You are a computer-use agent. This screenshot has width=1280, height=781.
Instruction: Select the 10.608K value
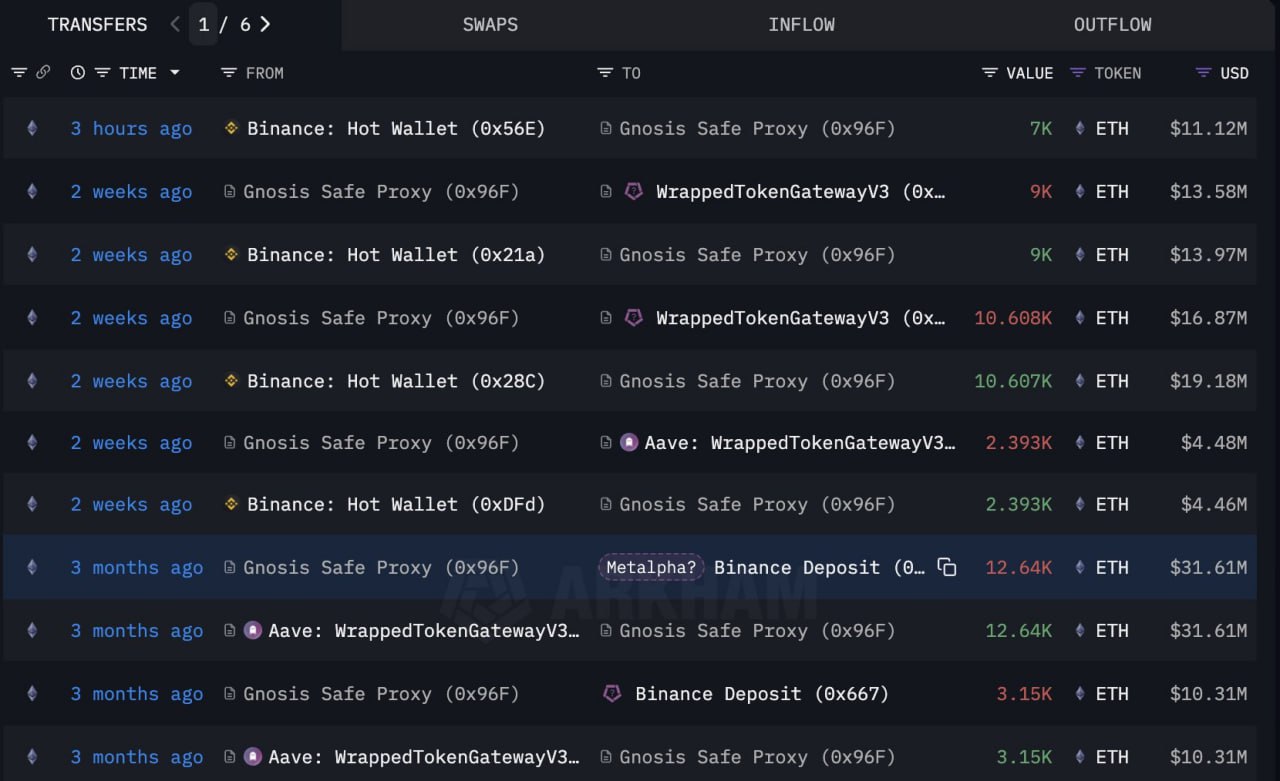point(1013,318)
